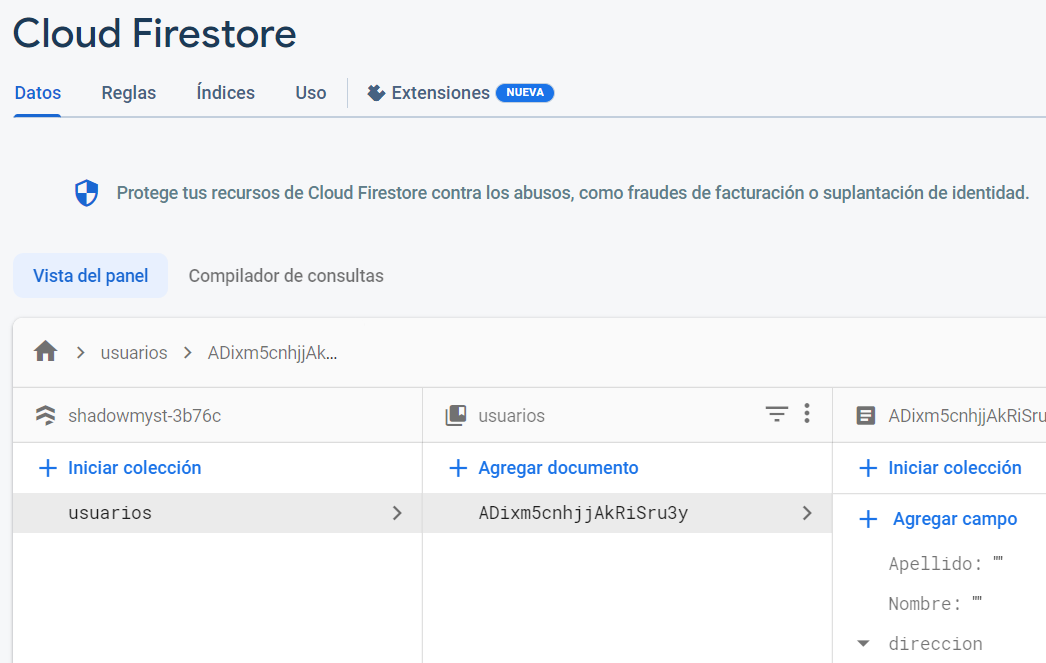Screen dimensions: 1046x663
Task: Expand the usuarios collection chevron
Action: point(397,513)
